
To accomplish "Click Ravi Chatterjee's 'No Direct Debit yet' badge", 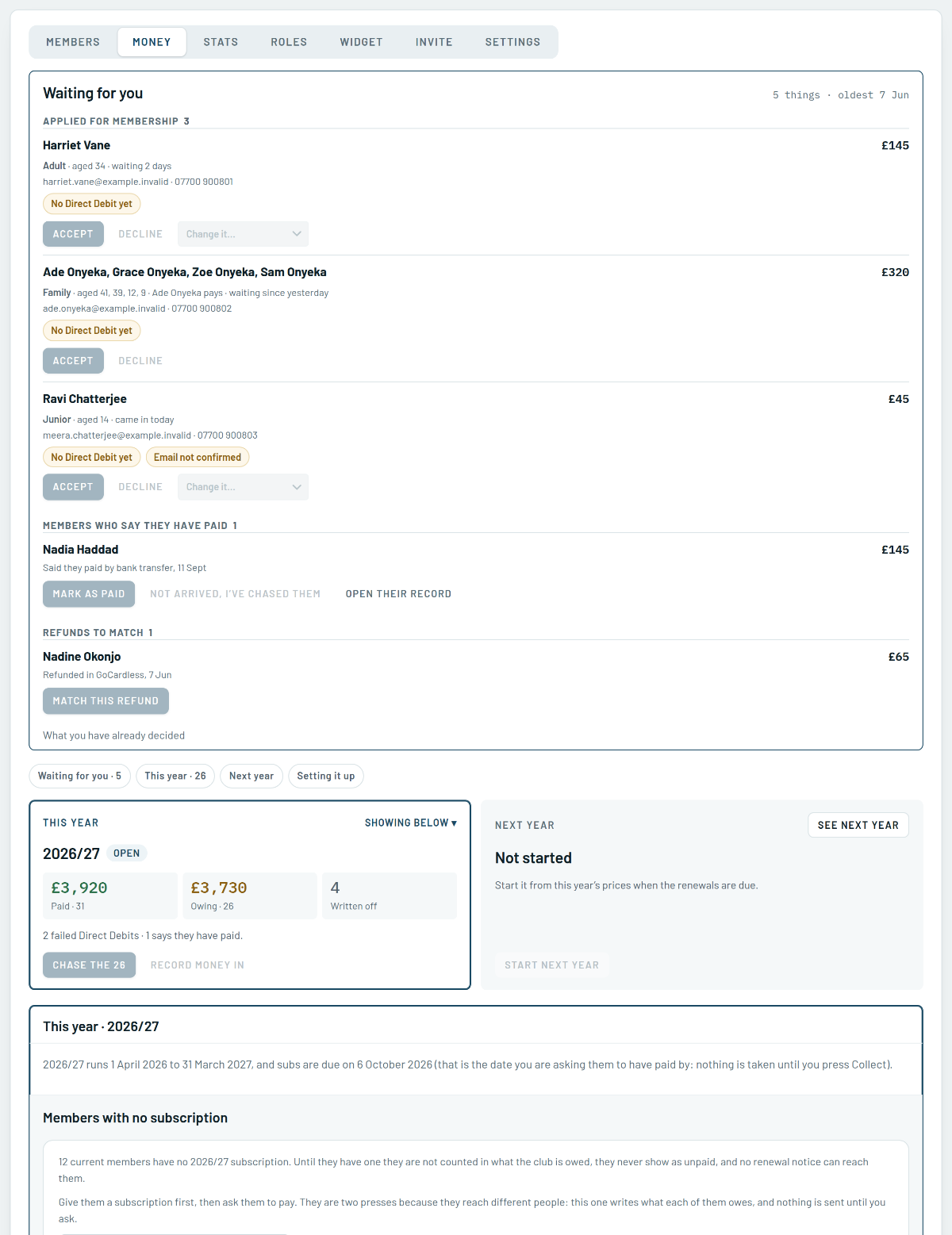I will coord(92,458).
